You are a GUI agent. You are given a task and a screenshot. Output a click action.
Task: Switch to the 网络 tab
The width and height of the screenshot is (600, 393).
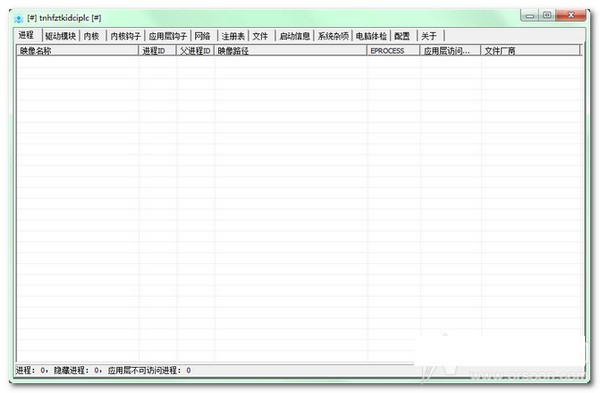(203, 36)
